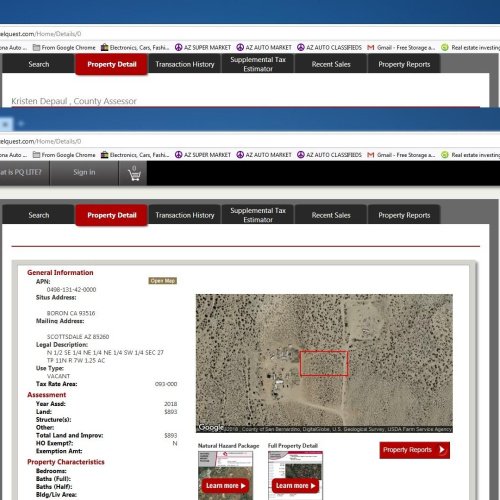Open the shopping cart icon
This screenshot has width=500, height=500.
134,173
